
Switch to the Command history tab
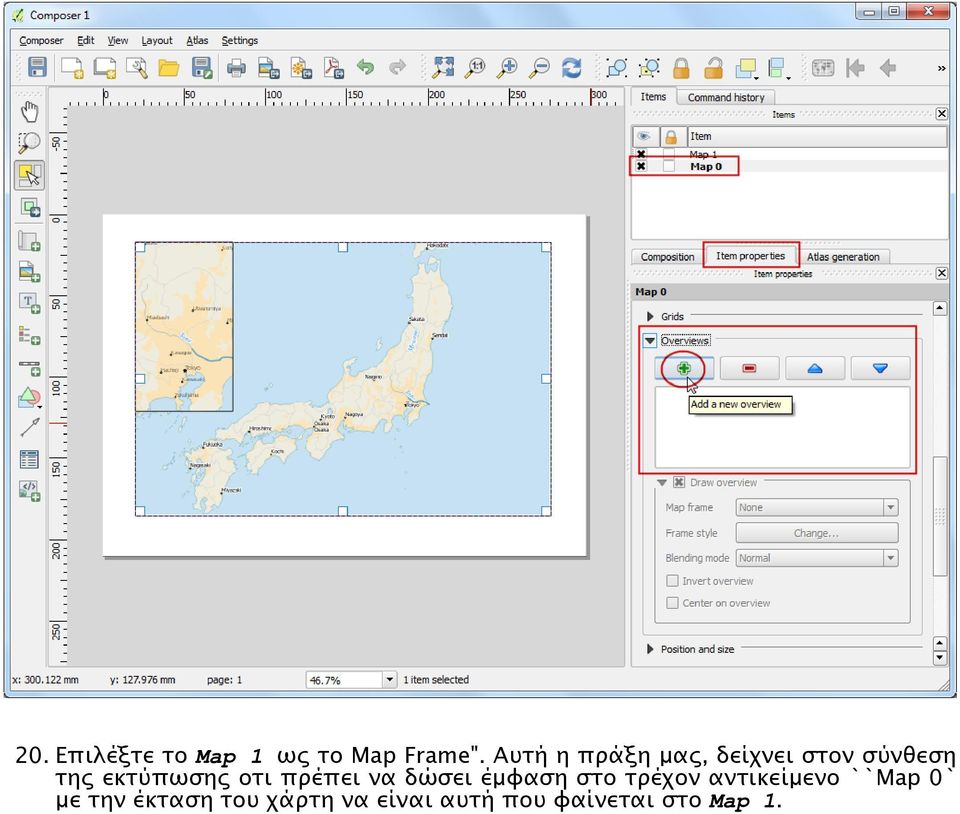[726, 97]
